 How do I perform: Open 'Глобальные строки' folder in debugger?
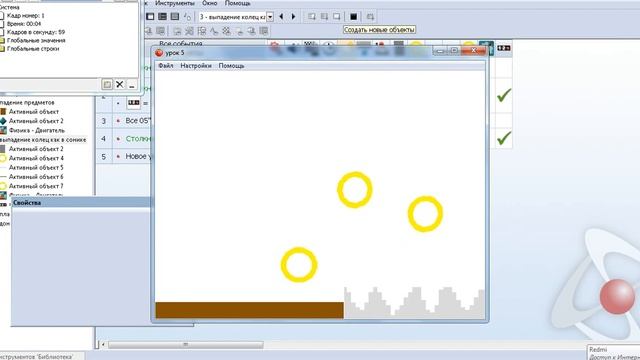33,49
